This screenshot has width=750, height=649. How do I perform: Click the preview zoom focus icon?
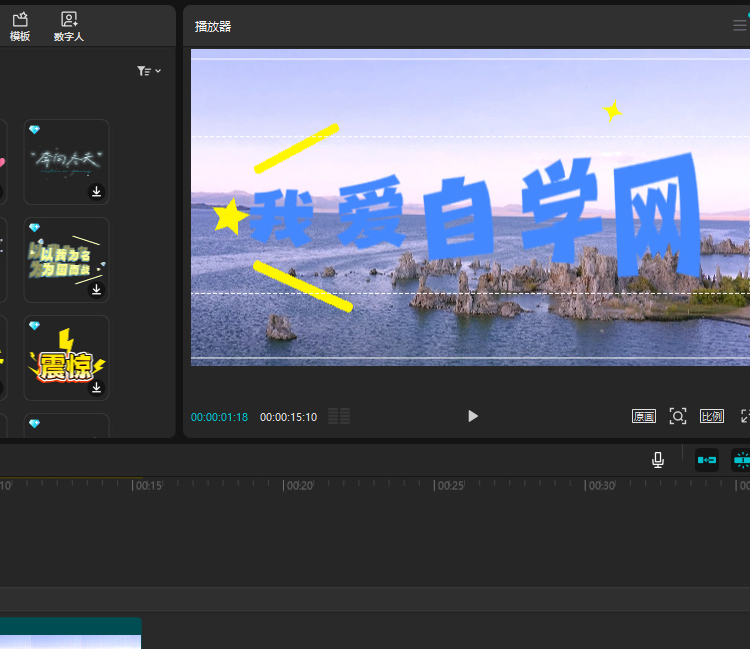(x=678, y=416)
